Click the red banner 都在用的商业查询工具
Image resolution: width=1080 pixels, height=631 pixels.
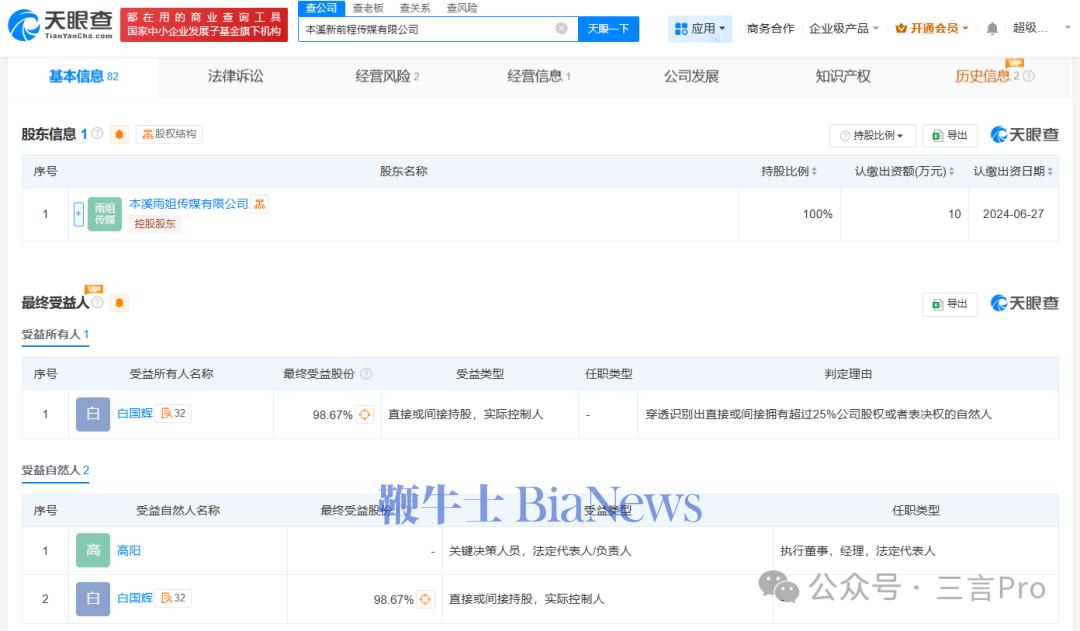click(x=204, y=25)
